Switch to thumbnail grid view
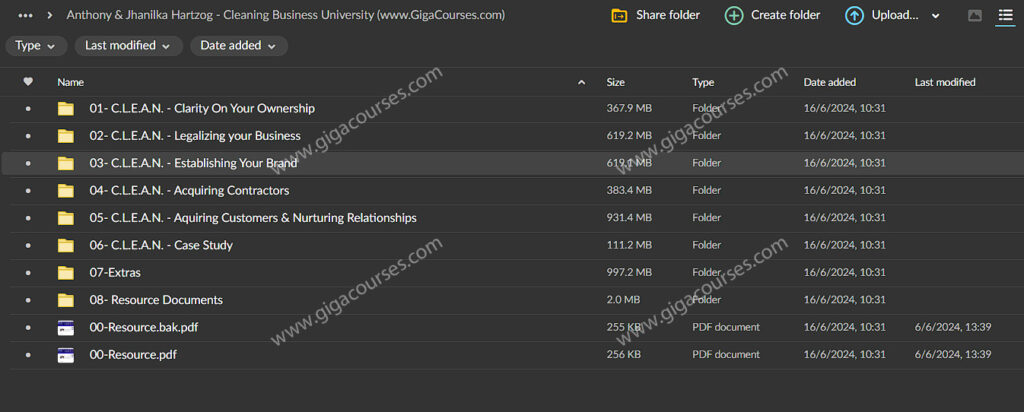Screen dimensions: 1024x412 (x=975, y=16)
